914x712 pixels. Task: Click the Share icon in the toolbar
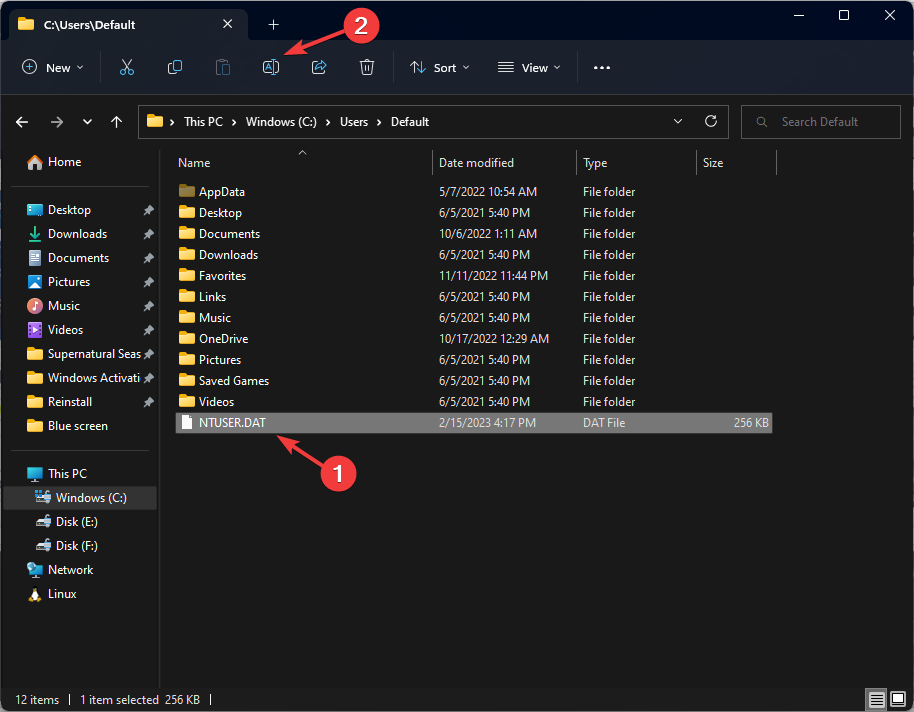[x=319, y=68]
